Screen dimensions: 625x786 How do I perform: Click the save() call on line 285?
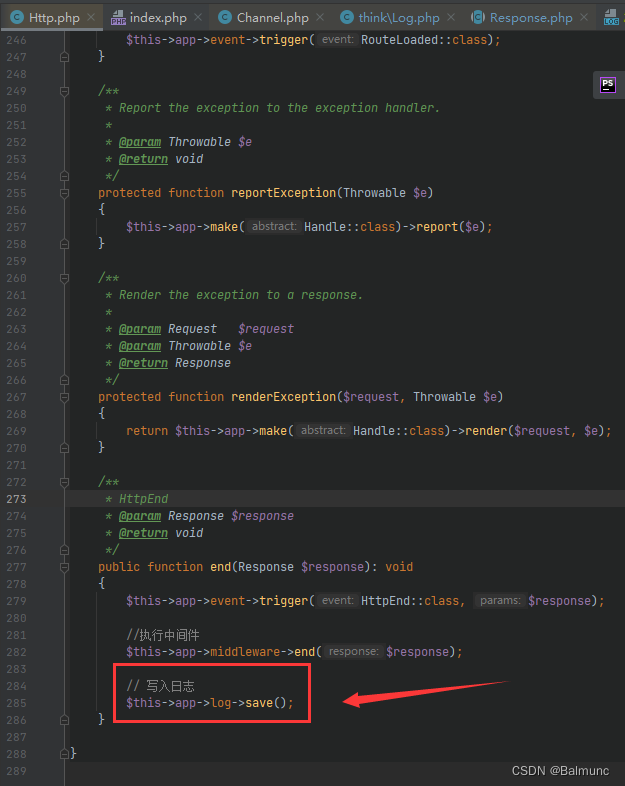[266, 703]
